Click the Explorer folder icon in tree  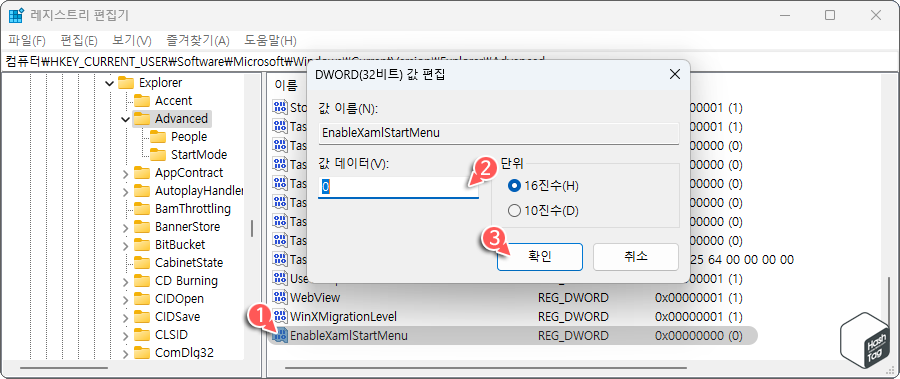(x=126, y=83)
